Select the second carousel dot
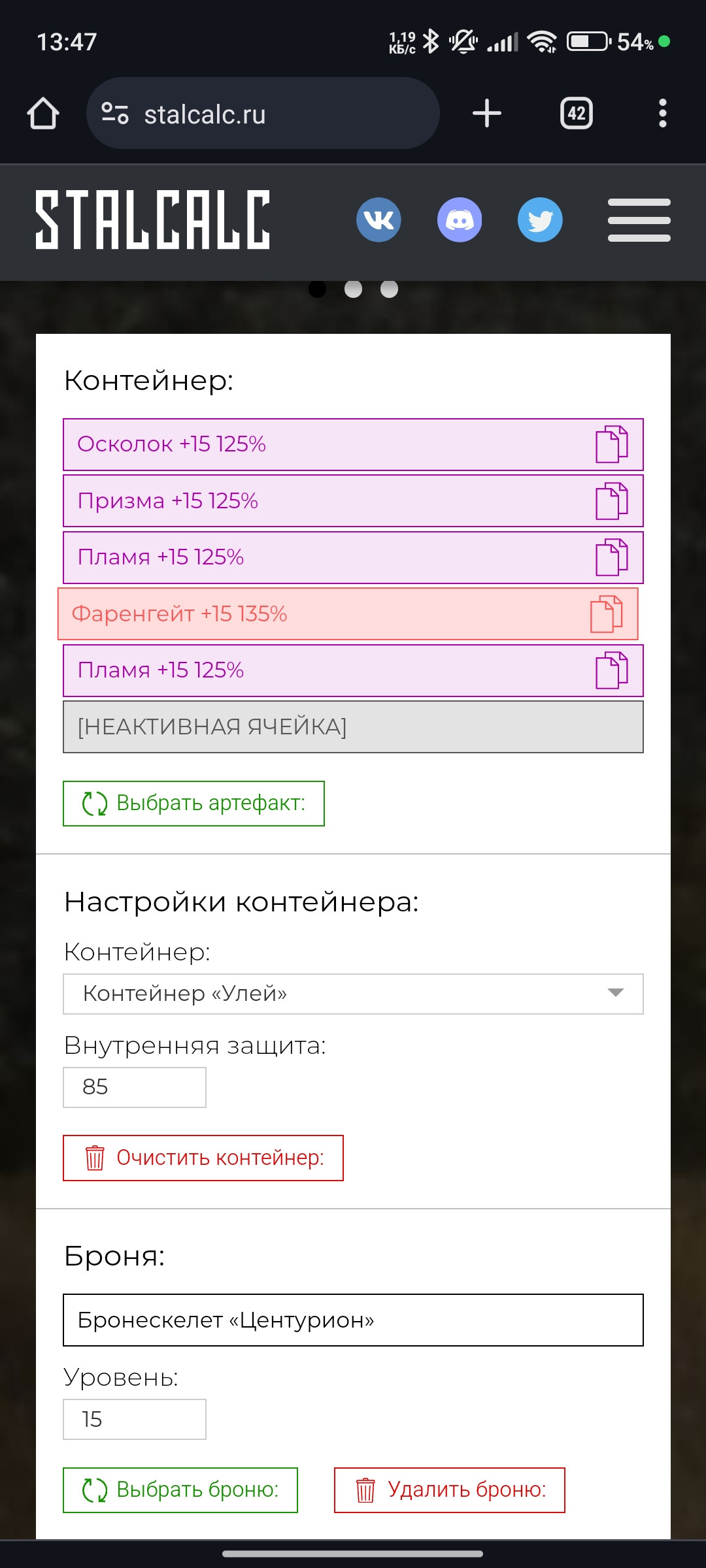 pyautogui.click(x=353, y=289)
